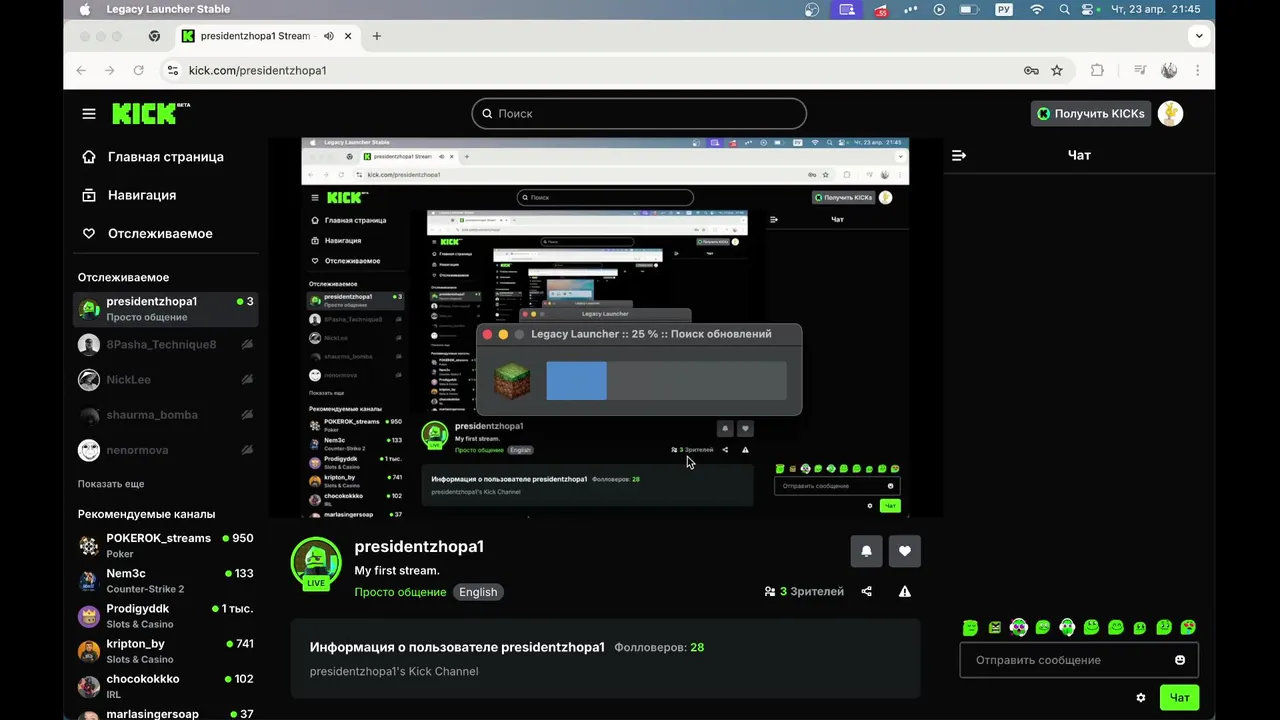
Task: Open chat settings gear icon
Action: click(x=1141, y=698)
